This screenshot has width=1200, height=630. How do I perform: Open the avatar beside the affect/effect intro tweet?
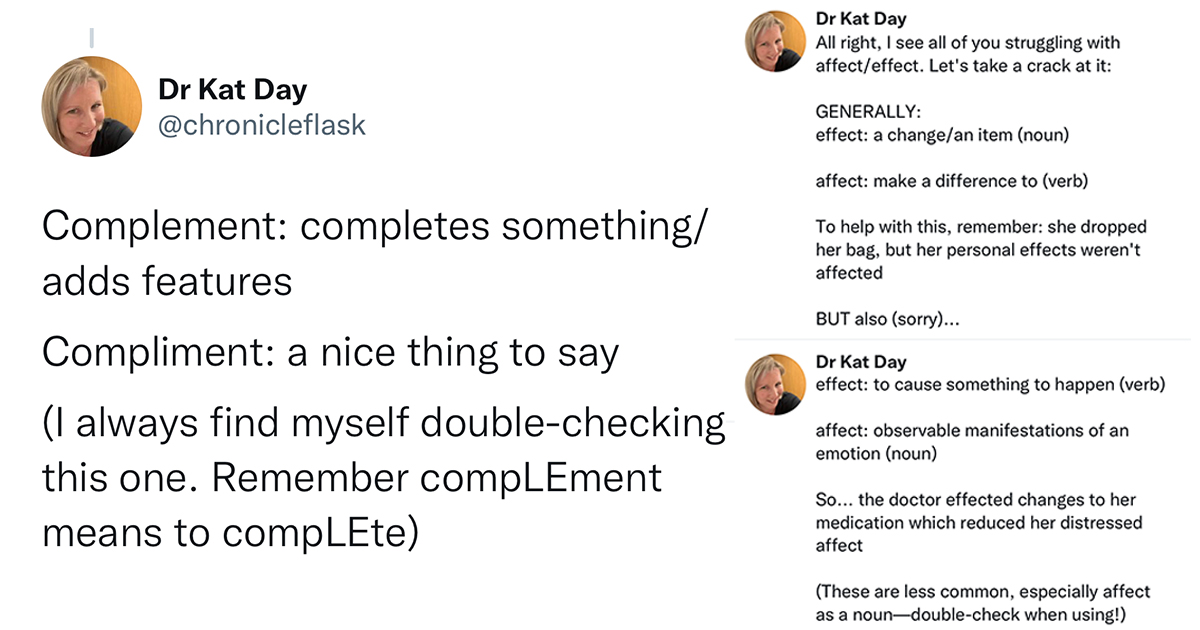pos(775,43)
